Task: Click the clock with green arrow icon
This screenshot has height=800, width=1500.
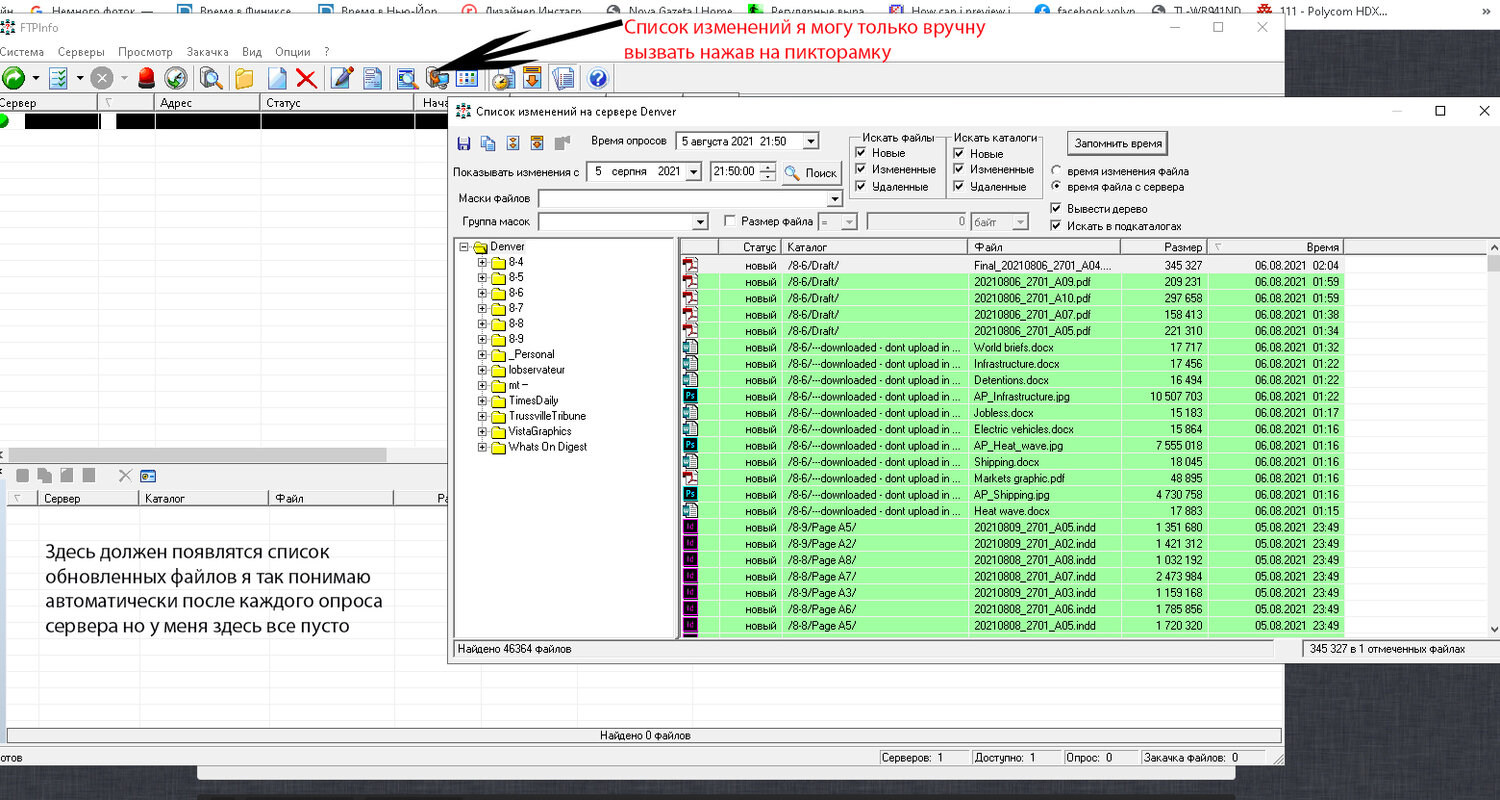Action: pyautogui.click(x=176, y=78)
